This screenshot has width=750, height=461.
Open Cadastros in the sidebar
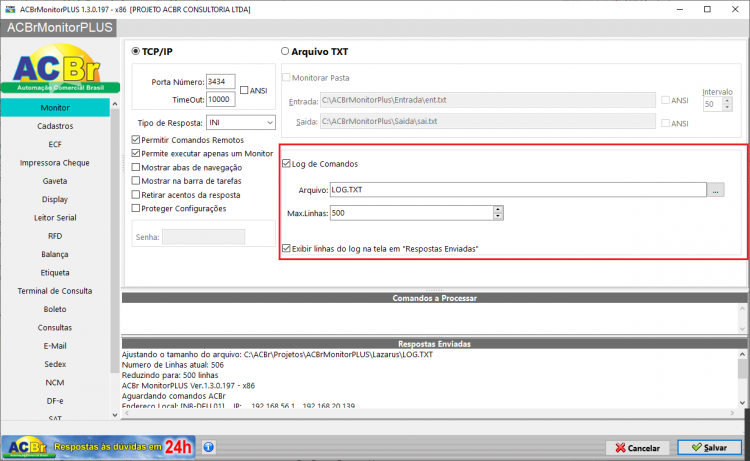[55, 126]
